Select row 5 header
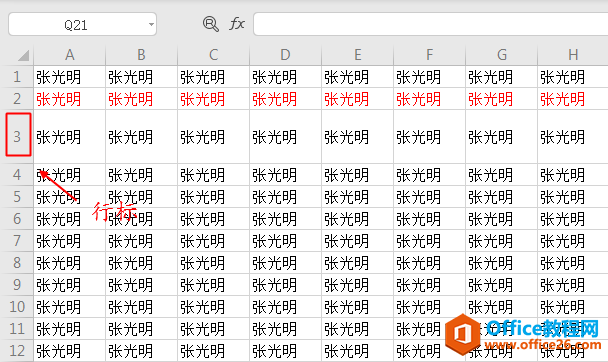Viewport: 608px width, 362px height. coord(17,197)
